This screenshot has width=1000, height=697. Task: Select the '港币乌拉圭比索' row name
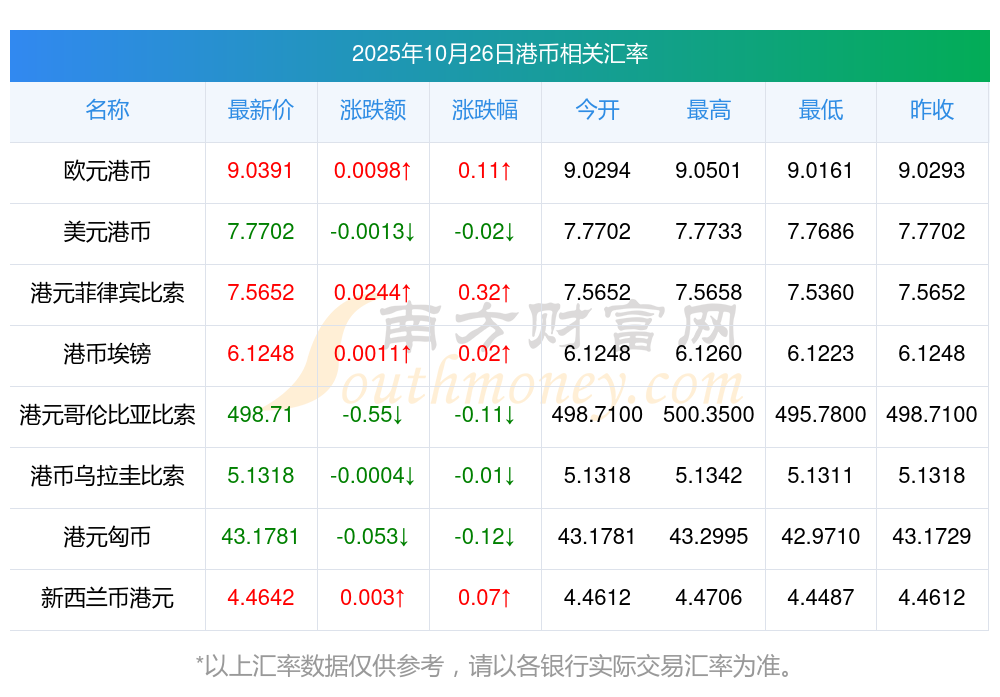pos(107,476)
